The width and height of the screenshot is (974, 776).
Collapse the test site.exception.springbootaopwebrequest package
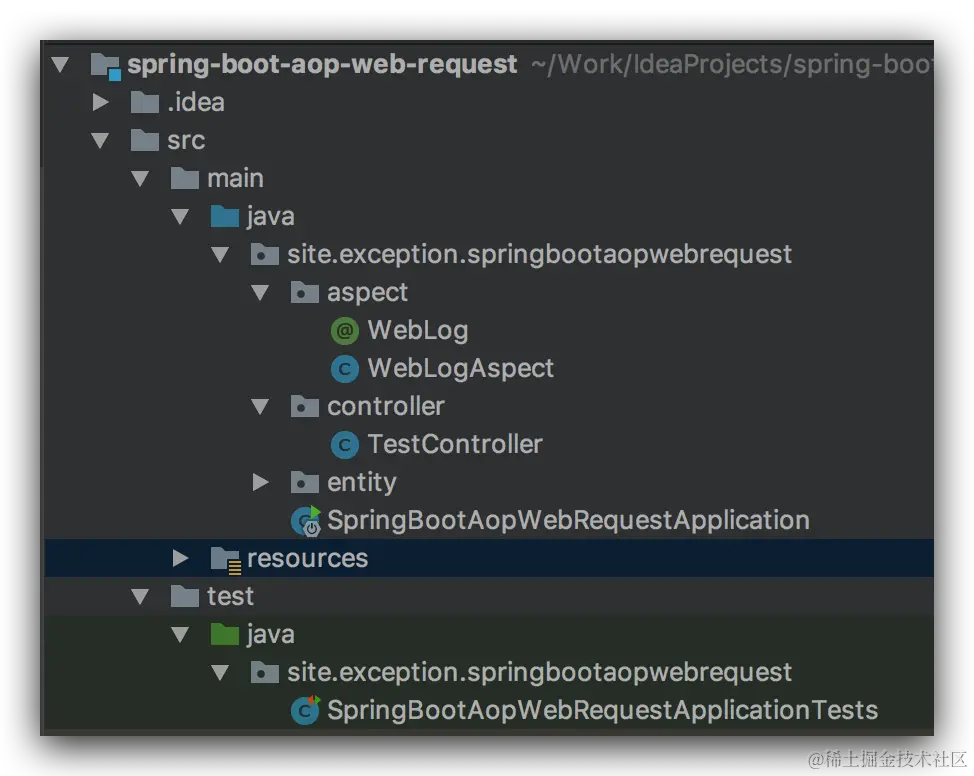tap(220, 673)
